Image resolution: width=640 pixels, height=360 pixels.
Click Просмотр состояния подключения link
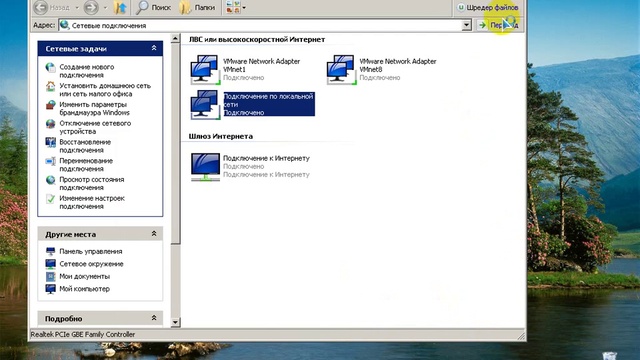pos(91,184)
